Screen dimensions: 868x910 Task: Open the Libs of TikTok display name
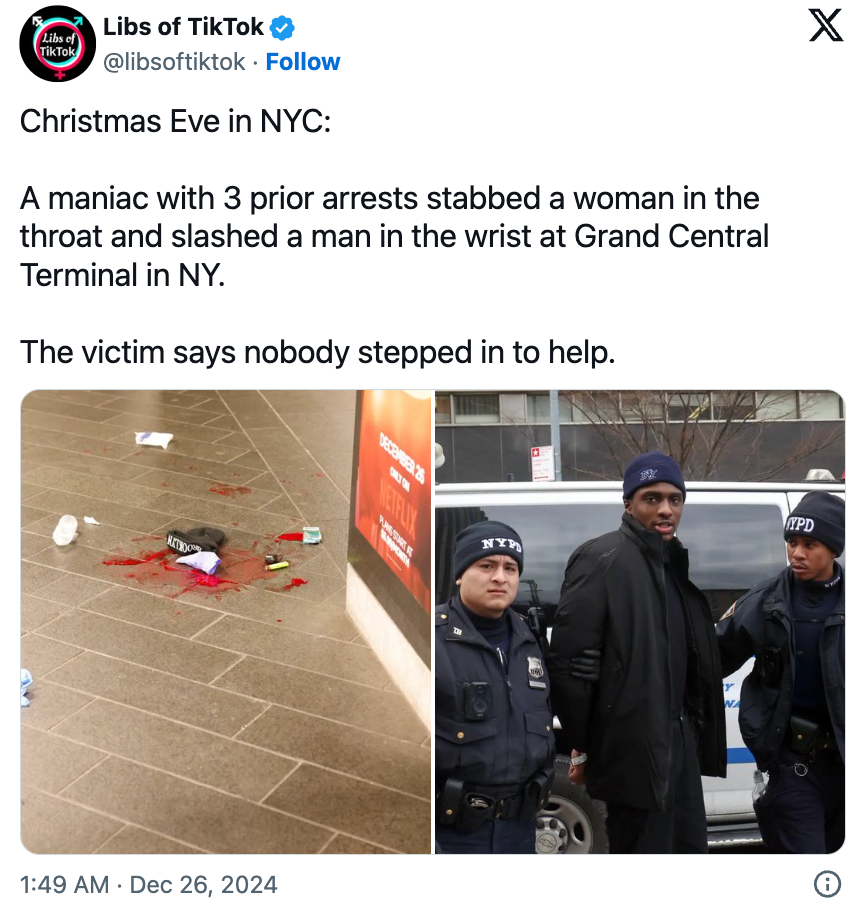pos(183,27)
